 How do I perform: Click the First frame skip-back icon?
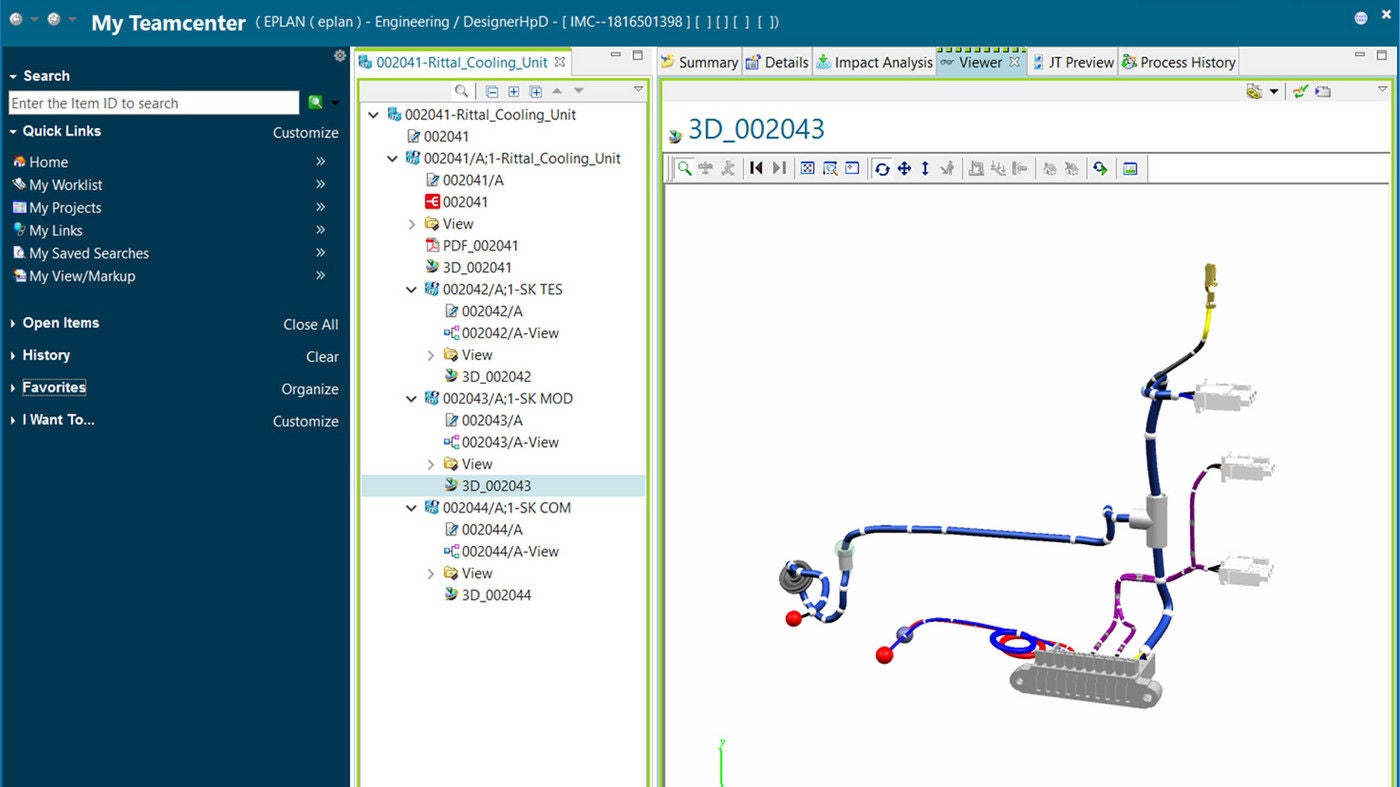tap(756, 169)
